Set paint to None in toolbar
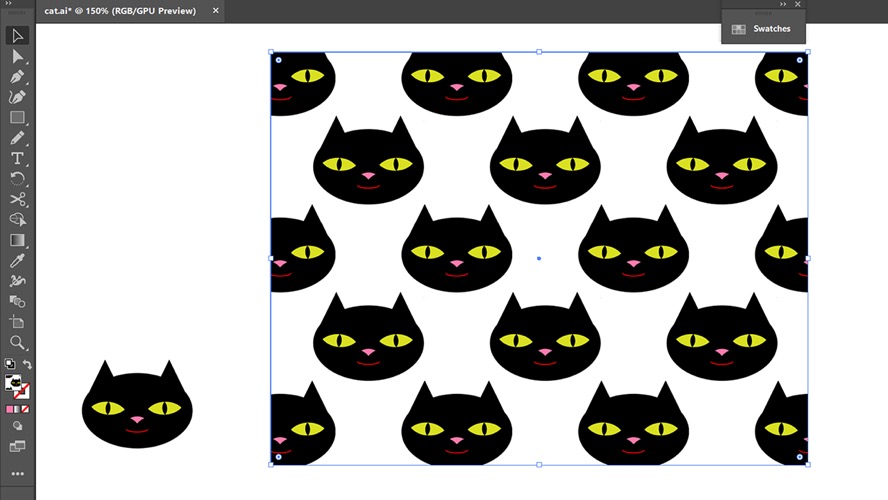This screenshot has width=888, height=500. (x=25, y=409)
